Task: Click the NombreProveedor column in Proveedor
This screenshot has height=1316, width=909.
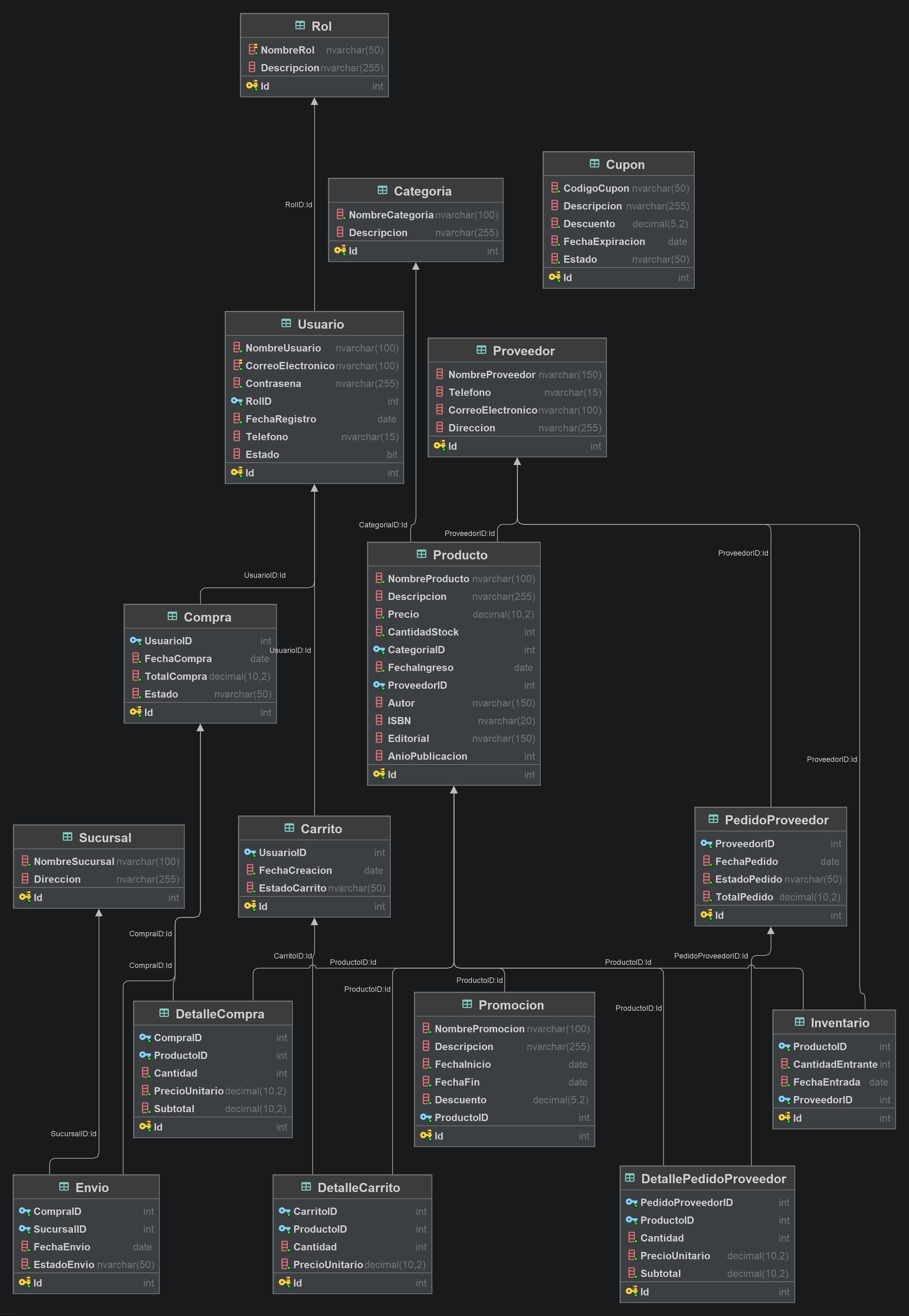Action: coord(517,374)
